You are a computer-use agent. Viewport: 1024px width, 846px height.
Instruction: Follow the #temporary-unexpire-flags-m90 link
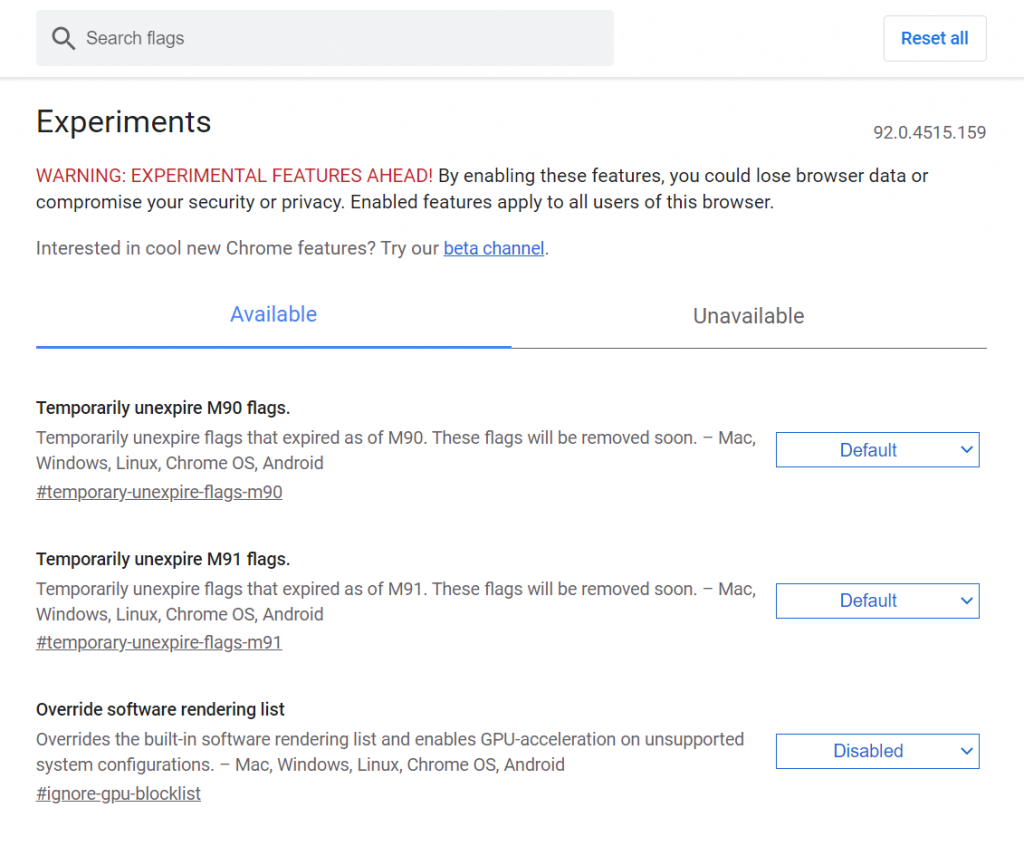coord(159,492)
